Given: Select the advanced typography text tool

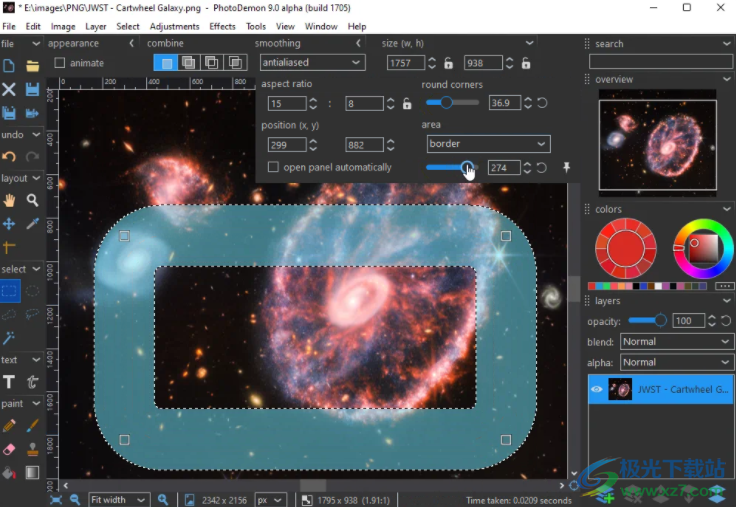Looking at the screenshot, I should click(x=32, y=382).
